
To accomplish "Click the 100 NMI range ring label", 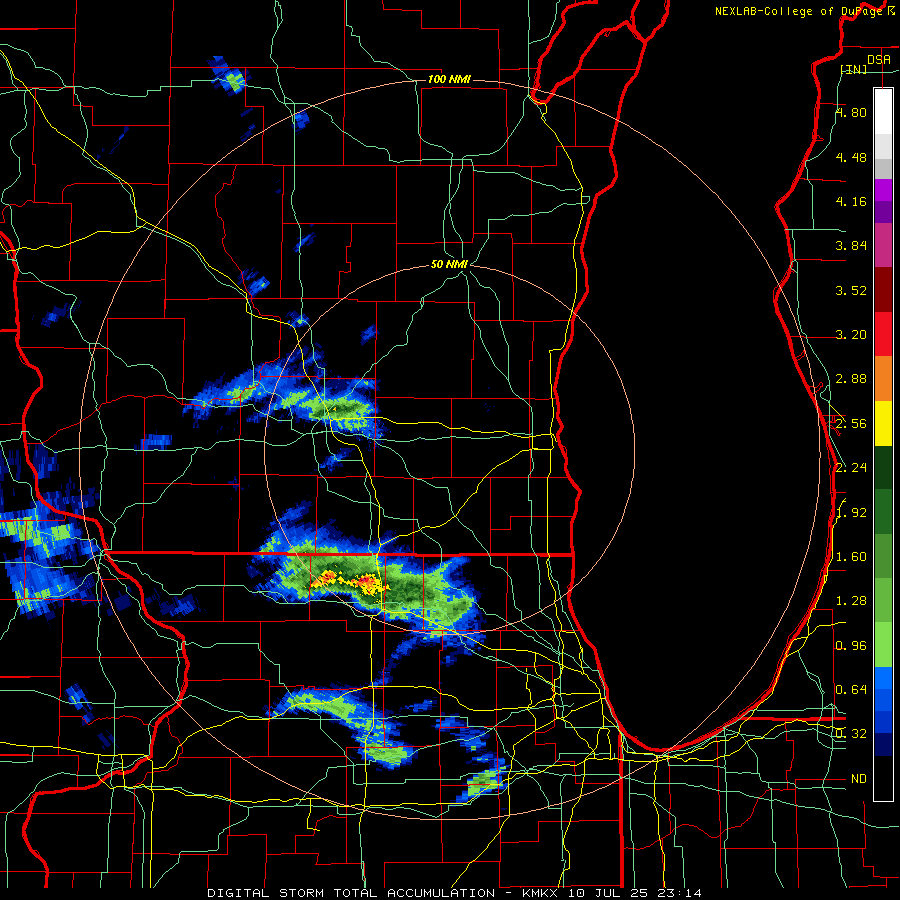I will (449, 79).
